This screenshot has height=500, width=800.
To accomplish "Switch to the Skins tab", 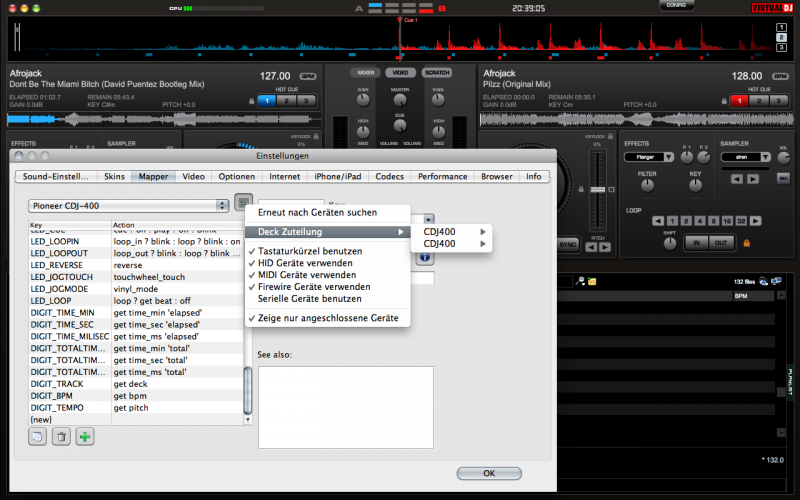I will click(114, 176).
